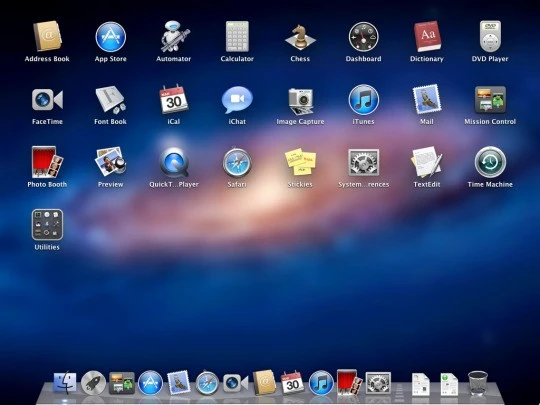Open the Stickies app
Screen dimensions: 540x405
[300, 162]
